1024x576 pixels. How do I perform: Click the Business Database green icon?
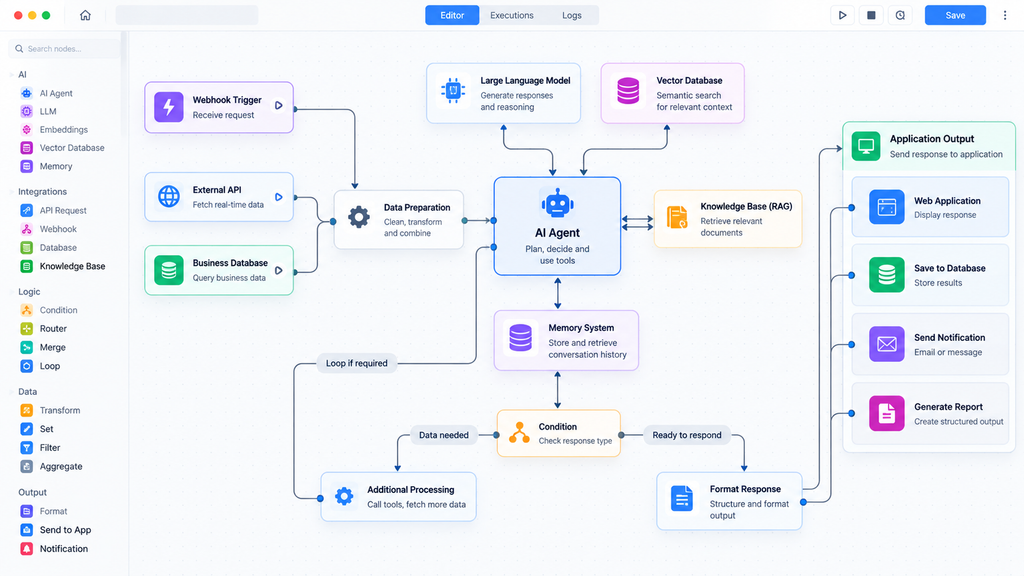pyautogui.click(x=168, y=270)
